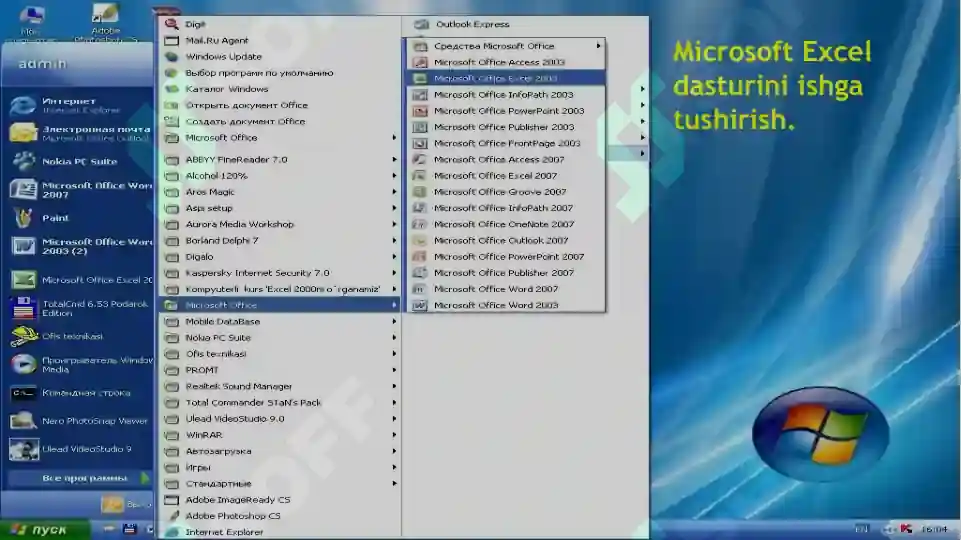Select Microsoft Office Access 2007 entry

(506, 159)
